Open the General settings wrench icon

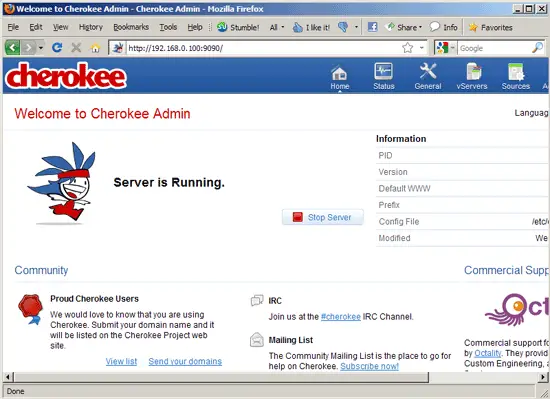[x=428, y=76]
